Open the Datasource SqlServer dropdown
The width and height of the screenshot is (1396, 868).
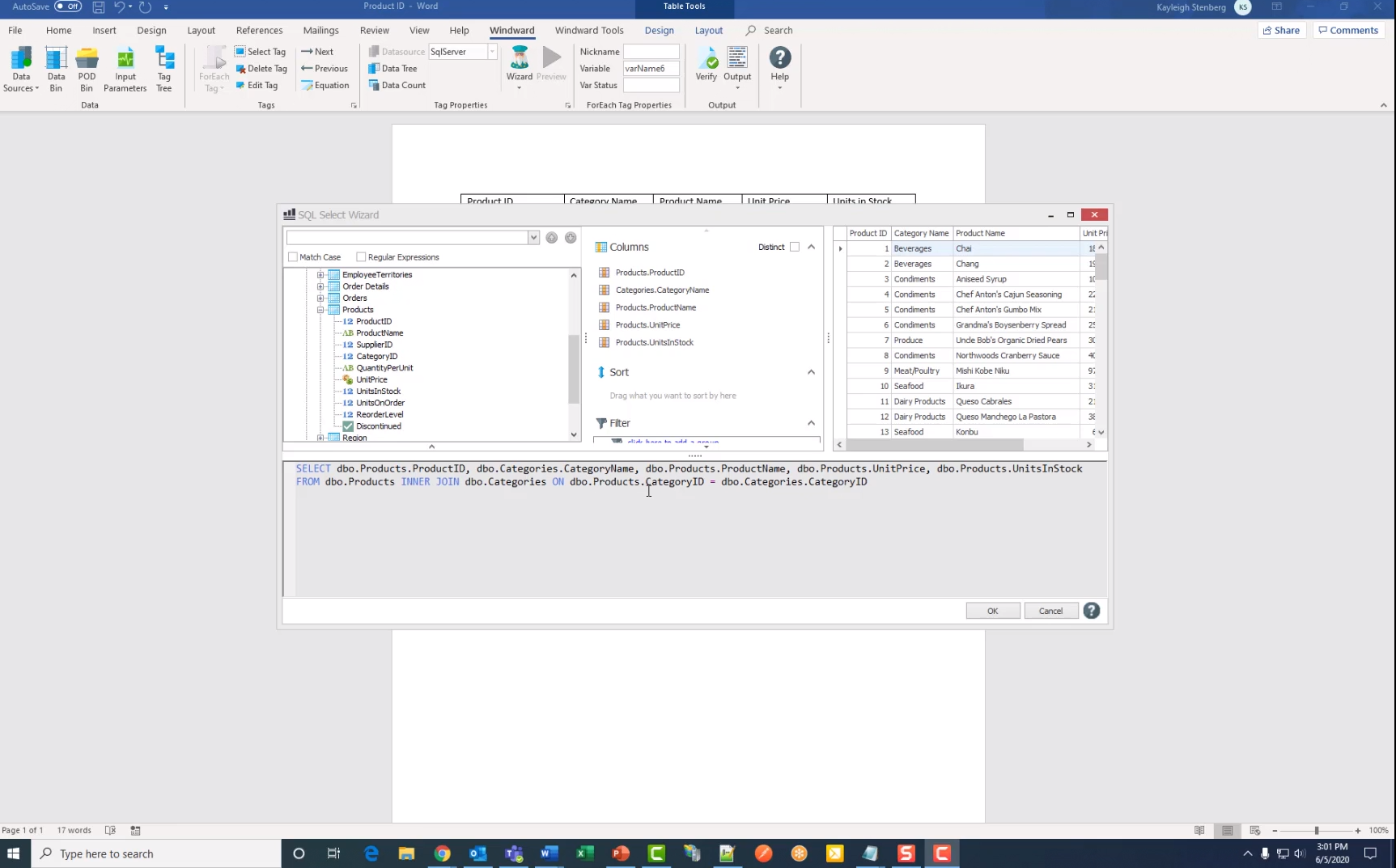click(492, 52)
